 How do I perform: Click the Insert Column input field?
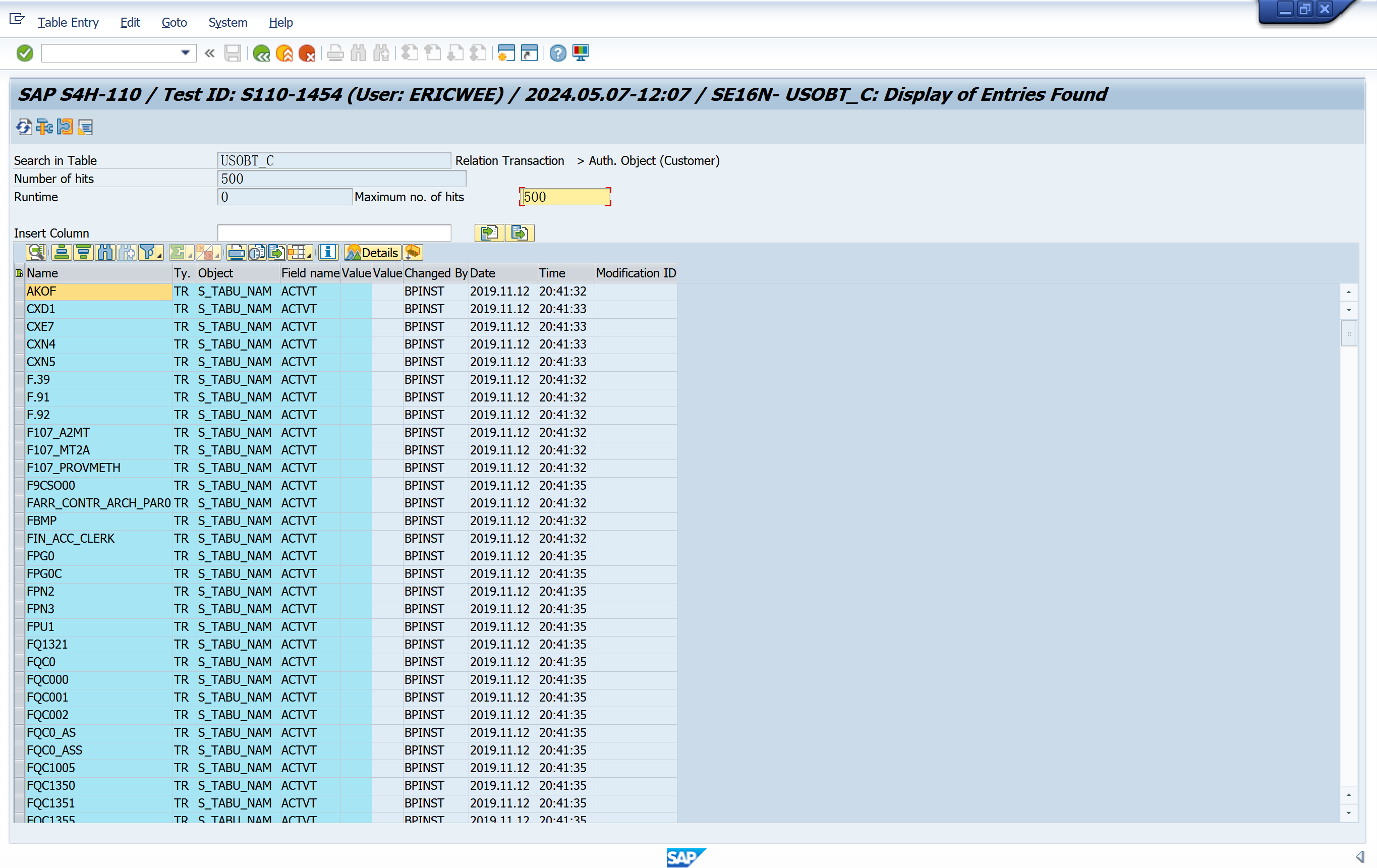[334, 233]
